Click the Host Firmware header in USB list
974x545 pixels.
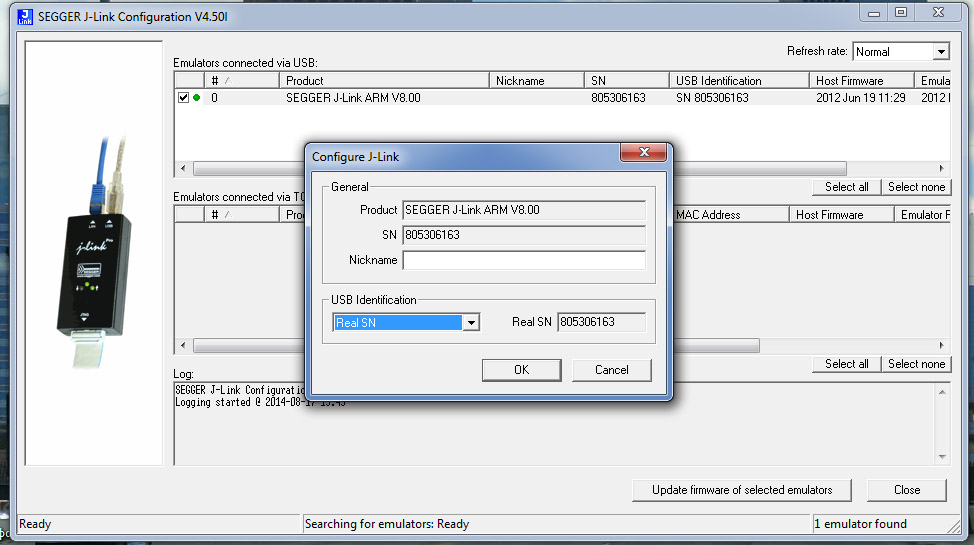[x=862, y=81]
